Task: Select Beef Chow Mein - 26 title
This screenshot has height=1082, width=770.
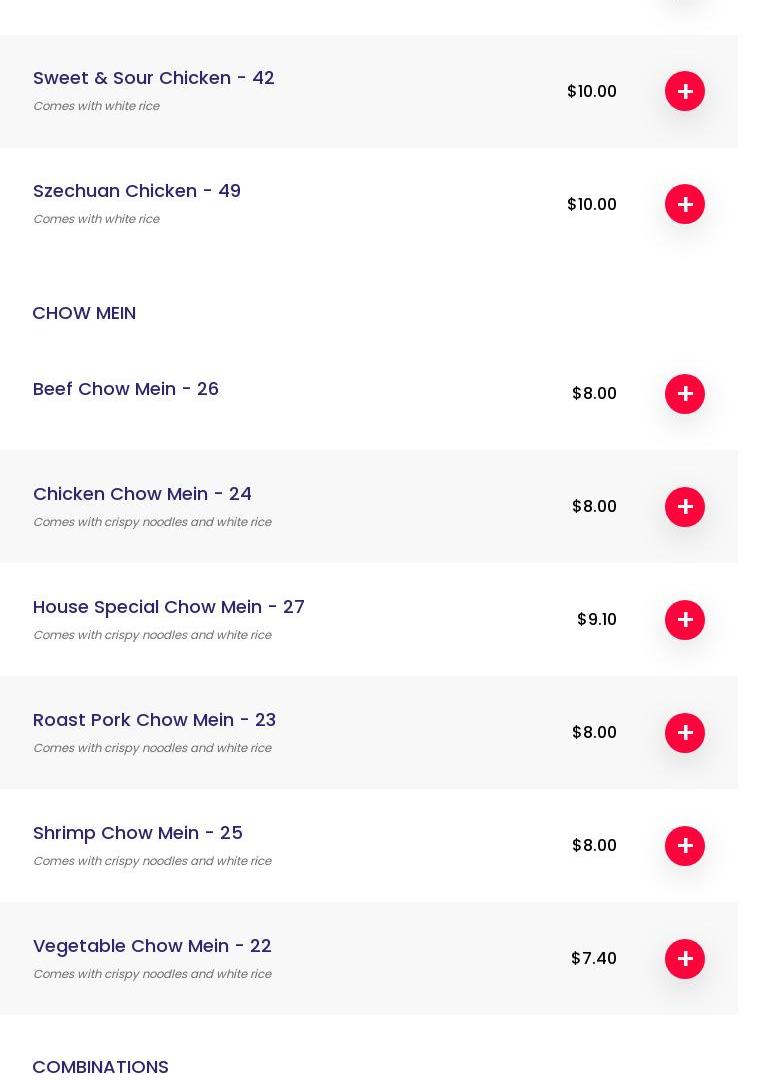Action: point(126,389)
